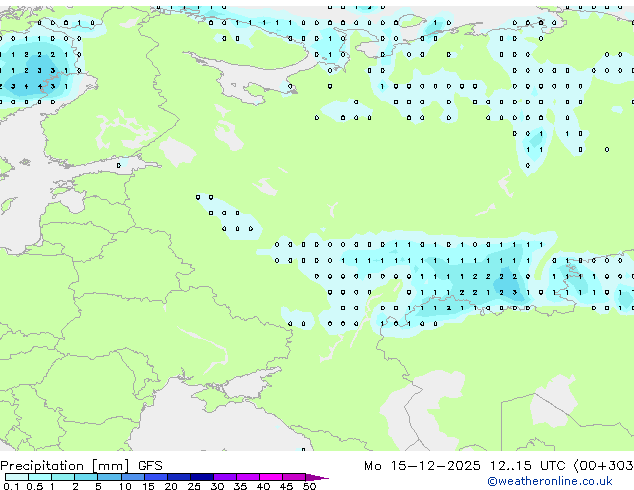Click the 0.1–0.5 mm palest legend swatch
Image resolution: width=634 pixels, height=490 pixels.
pos(17,477)
